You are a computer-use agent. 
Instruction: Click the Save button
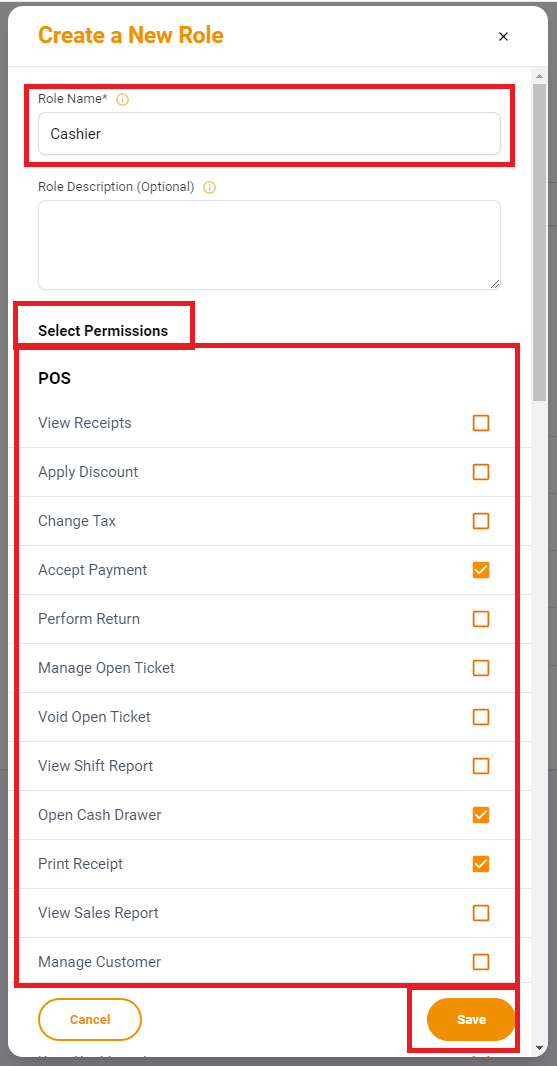(471, 1019)
